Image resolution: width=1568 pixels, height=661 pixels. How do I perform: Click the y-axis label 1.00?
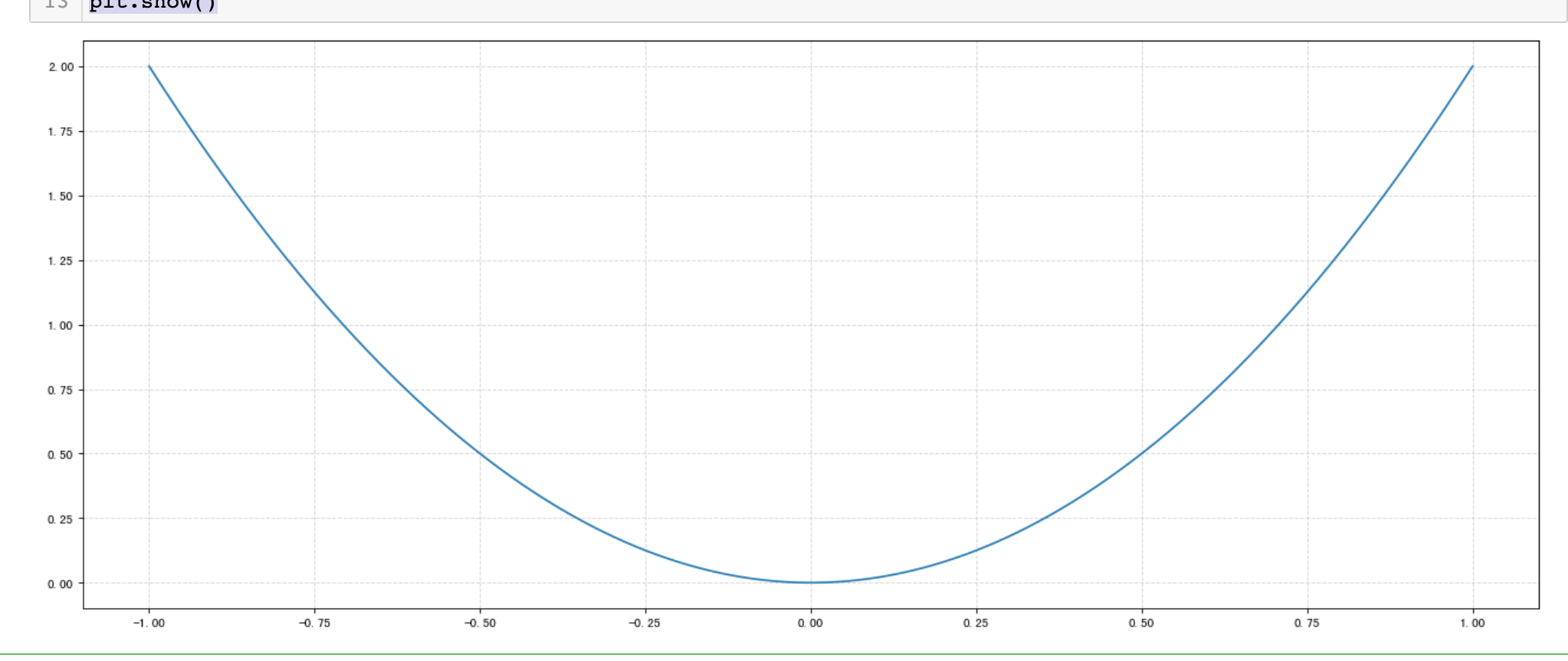click(x=61, y=326)
